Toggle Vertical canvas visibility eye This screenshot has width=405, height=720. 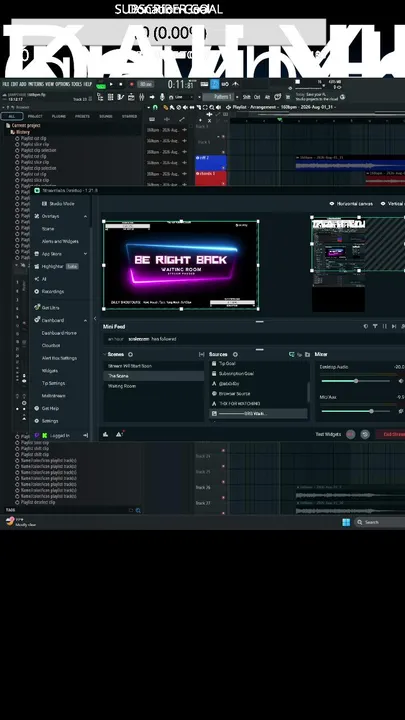point(383,204)
